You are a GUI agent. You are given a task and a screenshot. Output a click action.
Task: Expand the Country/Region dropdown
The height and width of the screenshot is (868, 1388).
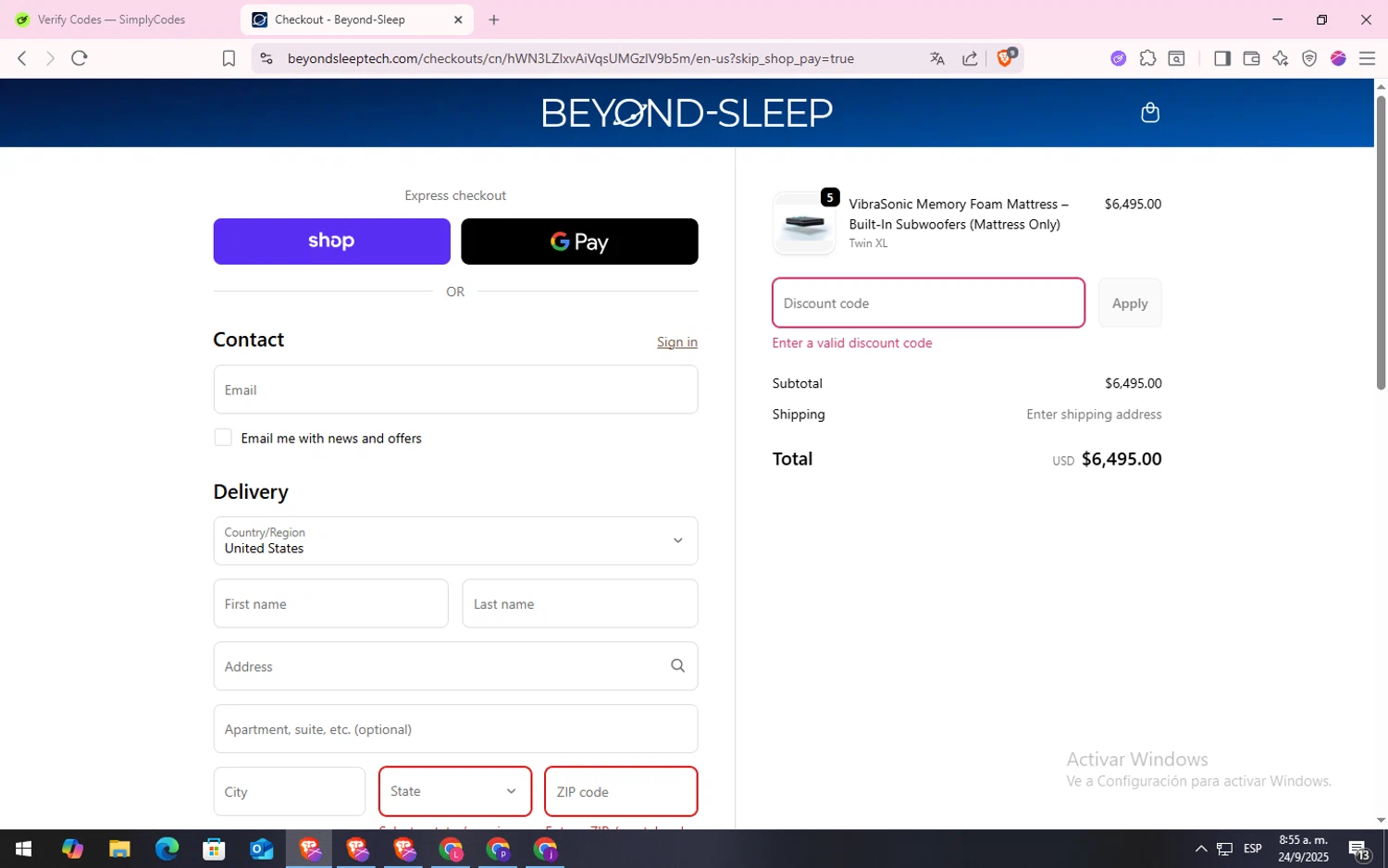pos(455,540)
